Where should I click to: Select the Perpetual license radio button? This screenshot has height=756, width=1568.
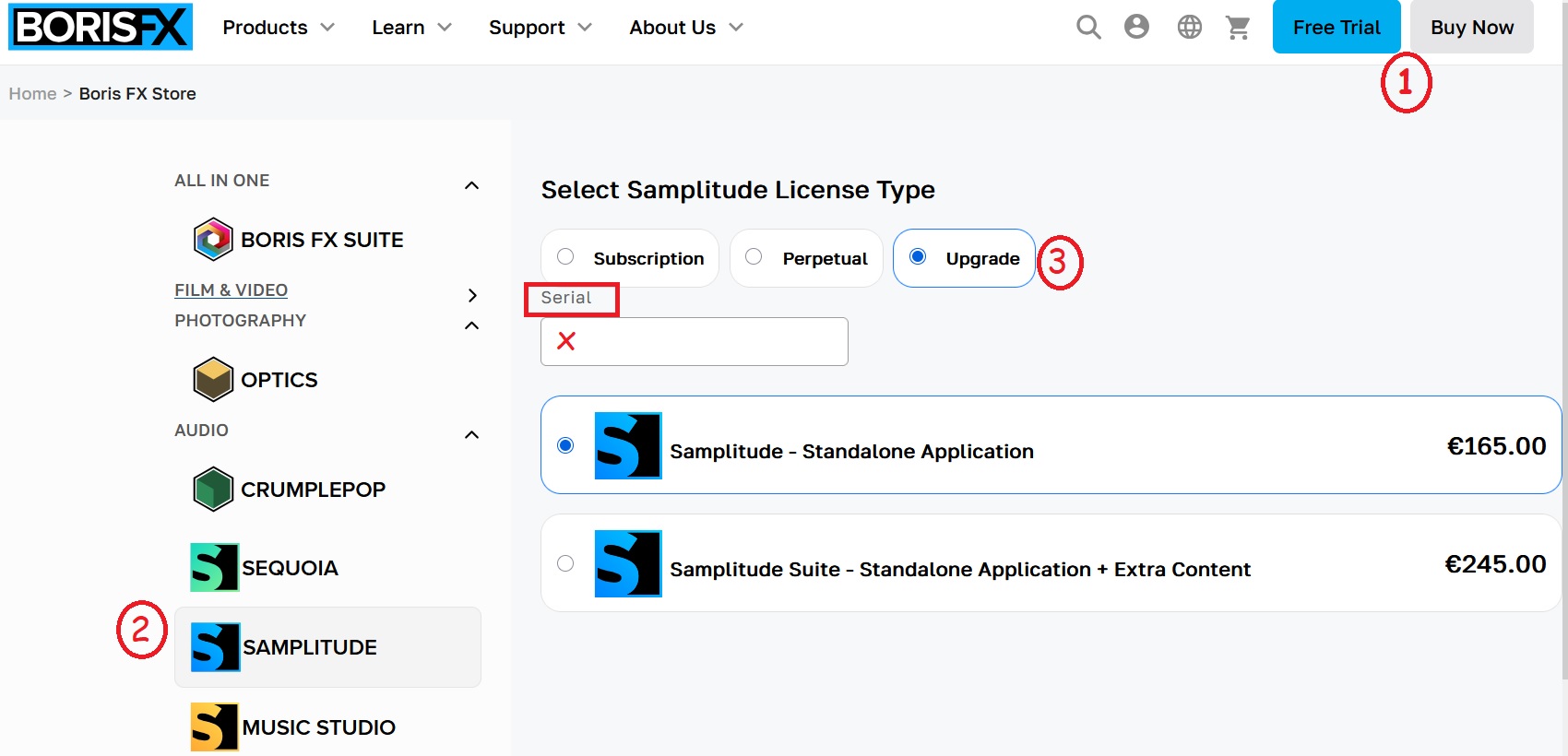click(x=754, y=256)
